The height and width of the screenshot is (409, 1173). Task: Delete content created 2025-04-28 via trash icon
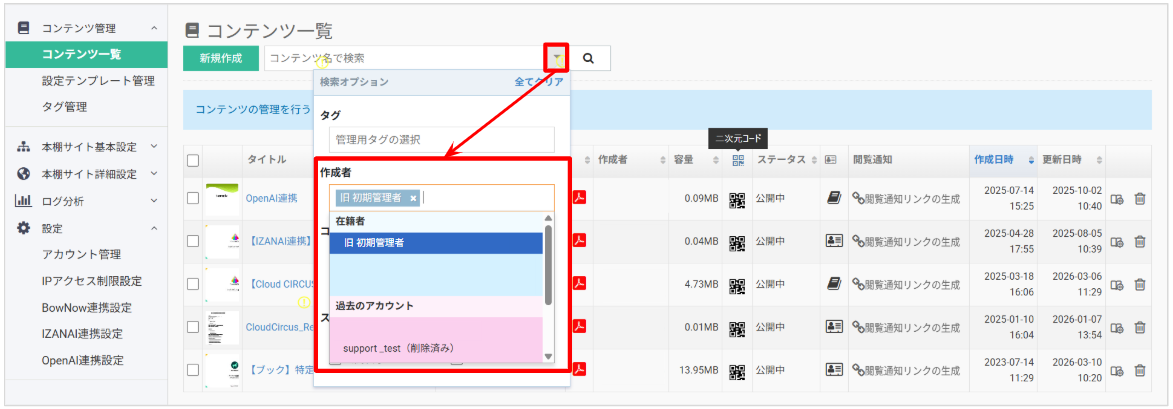[x=1139, y=242]
